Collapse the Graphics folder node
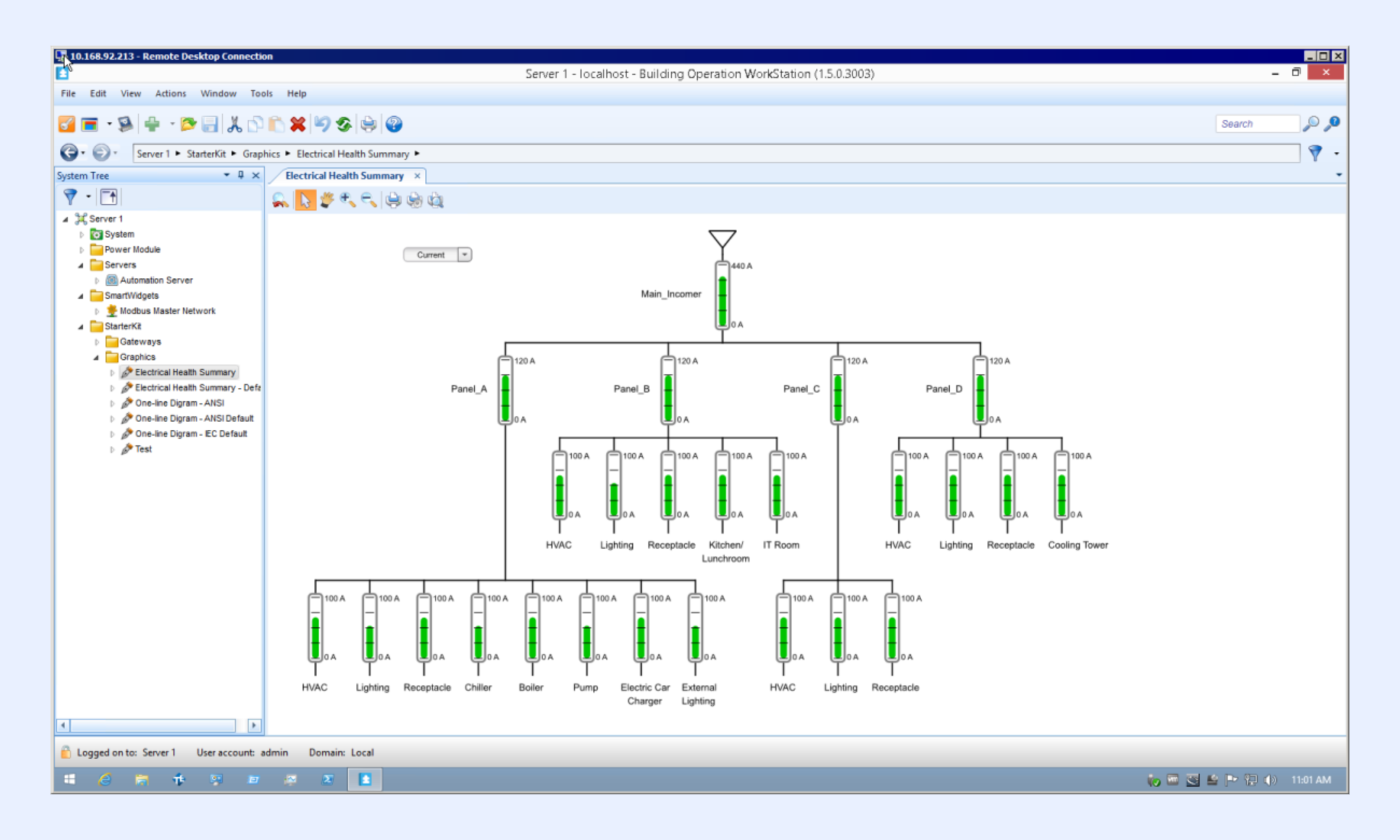This screenshot has height=840, width=1400. point(97,358)
